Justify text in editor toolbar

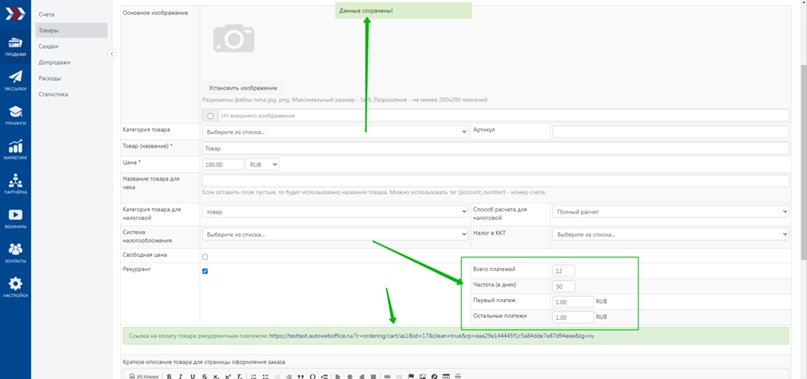click(374, 376)
